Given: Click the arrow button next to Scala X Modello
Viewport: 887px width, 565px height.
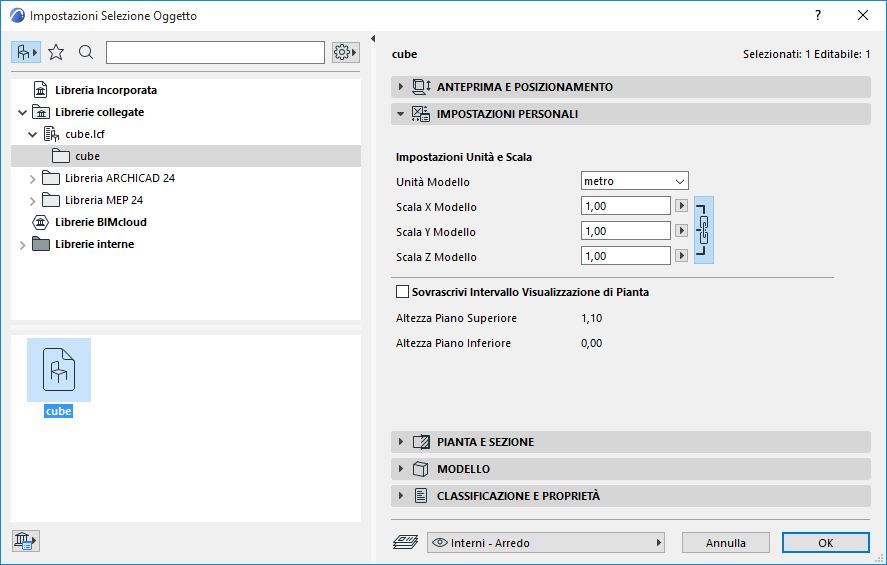Looking at the screenshot, I should (x=681, y=206).
